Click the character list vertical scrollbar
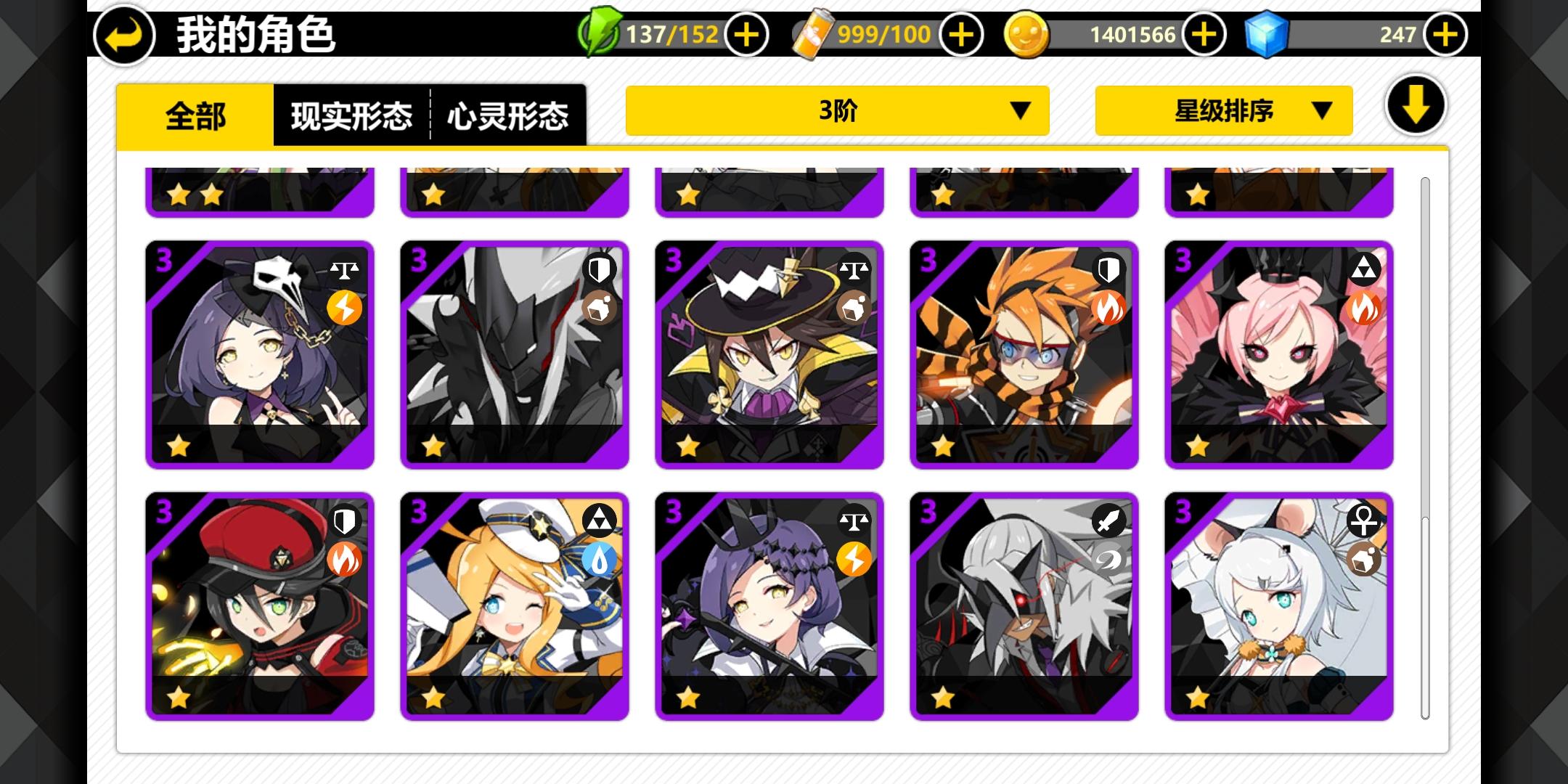Viewport: 1568px width, 784px height. pyautogui.click(x=1425, y=448)
